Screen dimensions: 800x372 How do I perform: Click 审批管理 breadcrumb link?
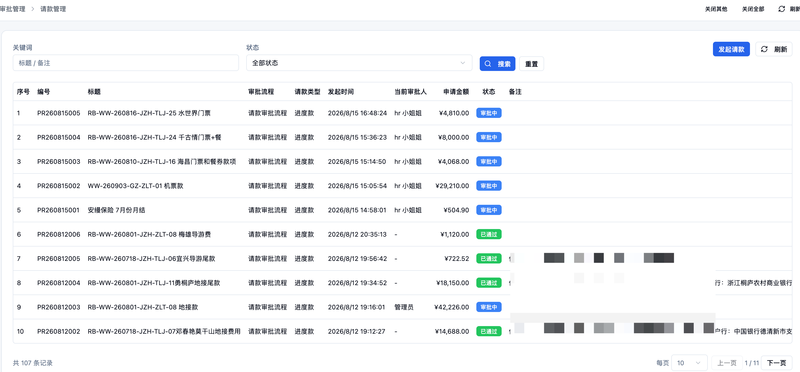click(12, 9)
